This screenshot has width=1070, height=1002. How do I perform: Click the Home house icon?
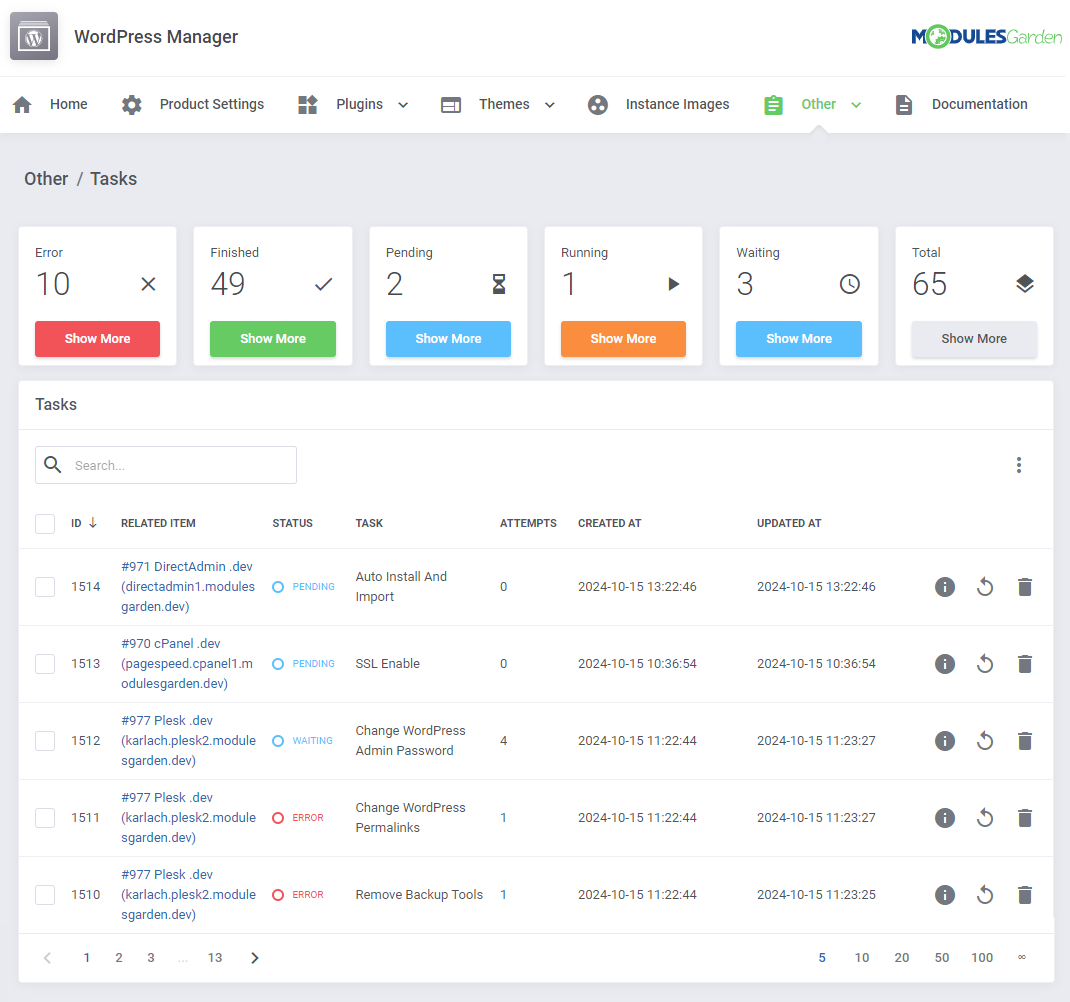pyautogui.click(x=22, y=104)
